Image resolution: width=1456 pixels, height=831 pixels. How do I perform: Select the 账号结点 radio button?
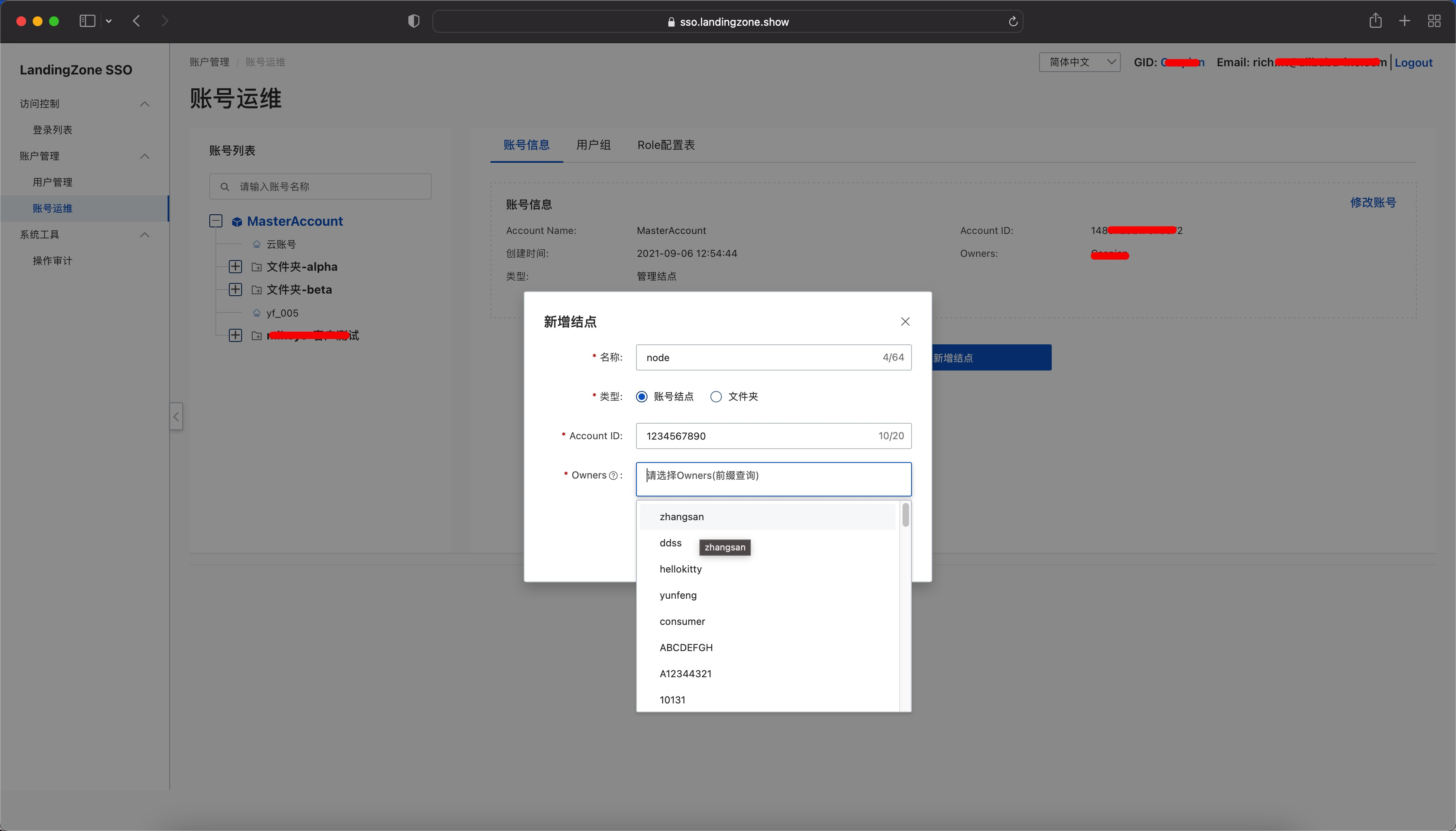642,397
